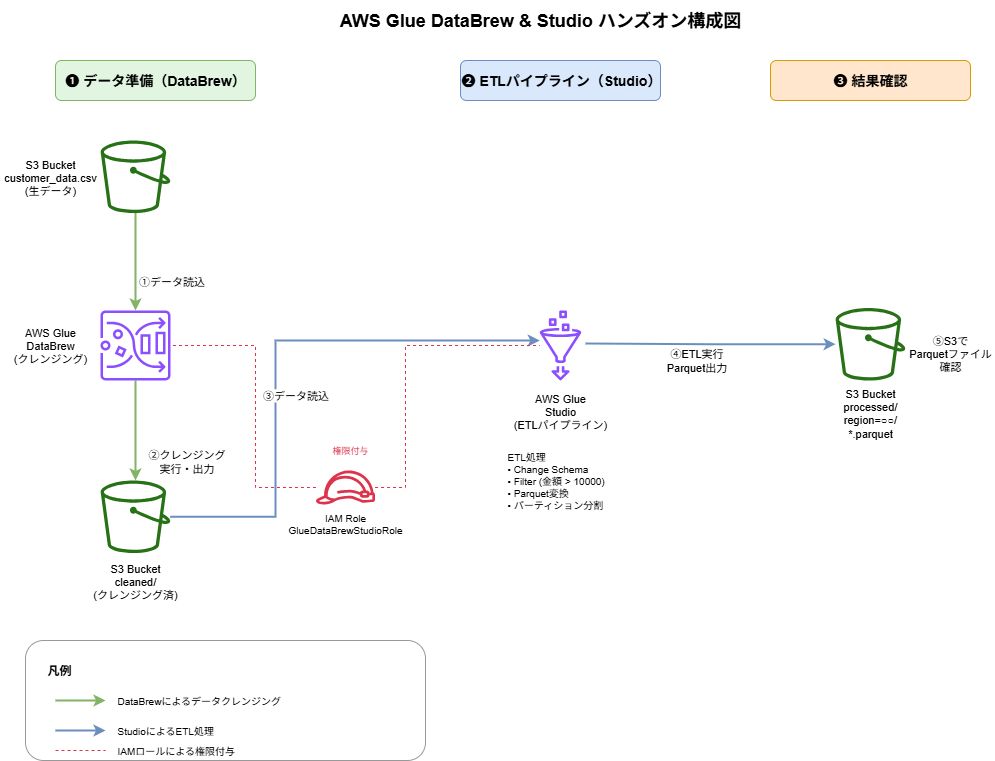
Task: Click the ③データ読込 label
Action: [296, 396]
